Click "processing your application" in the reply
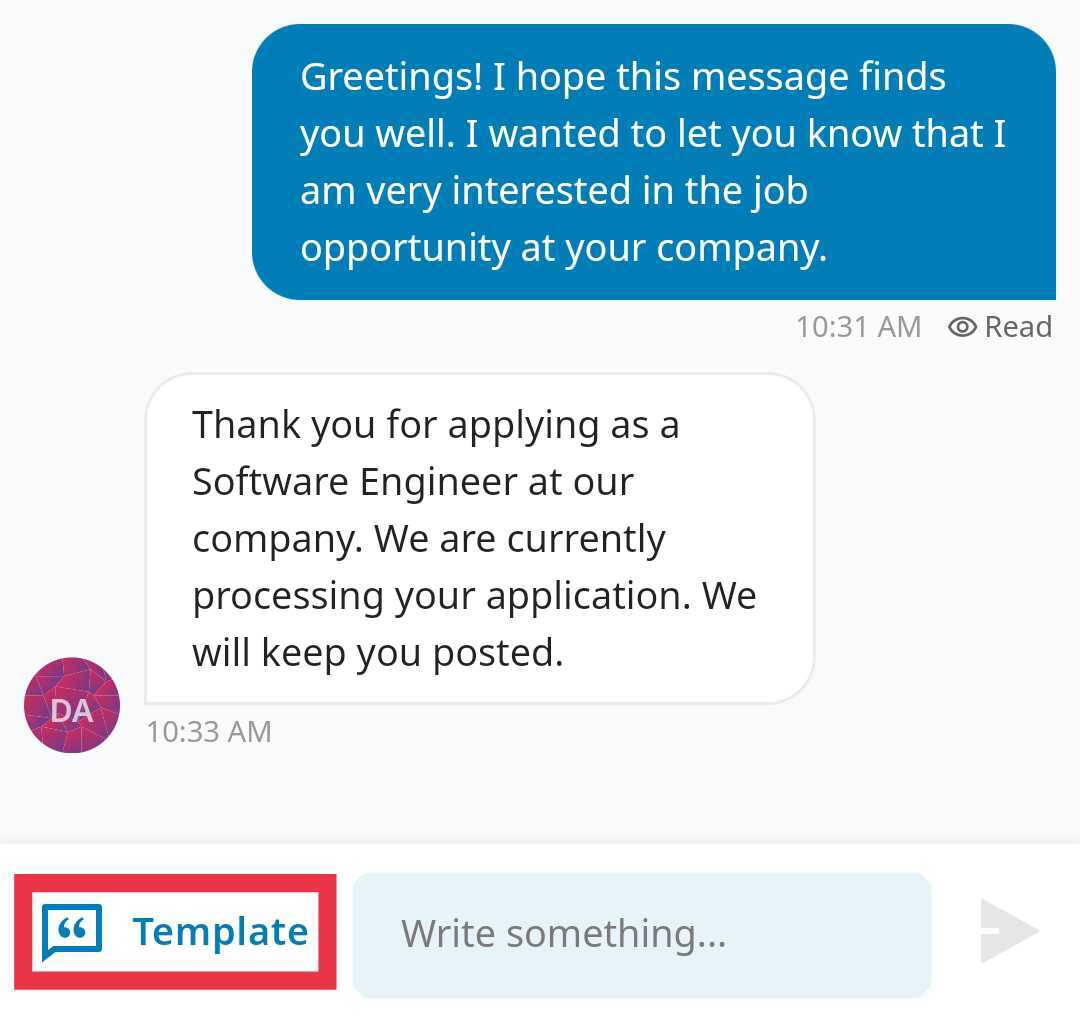The image size is (1080, 1019). (x=440, y=596)
